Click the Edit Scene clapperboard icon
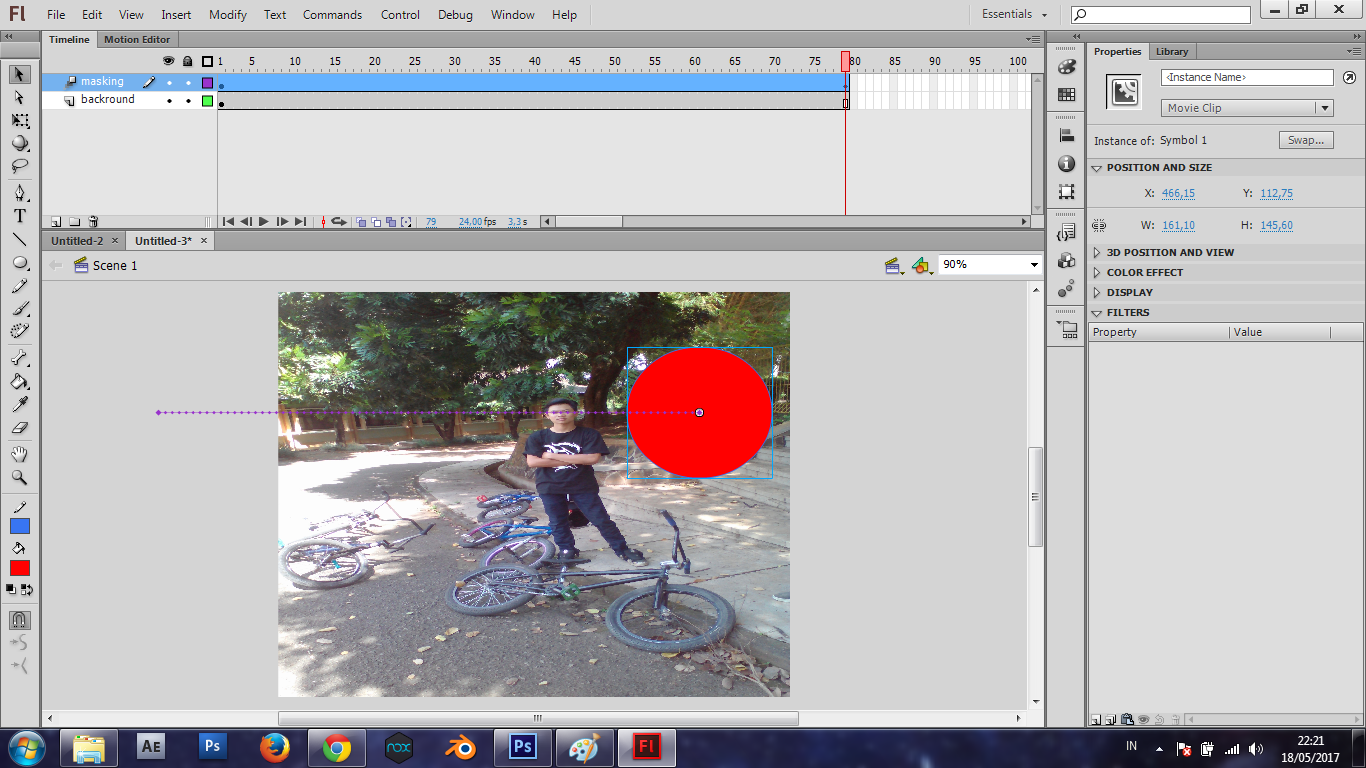The width and height of the screenshot is (1366, 768). click(894, 265)
